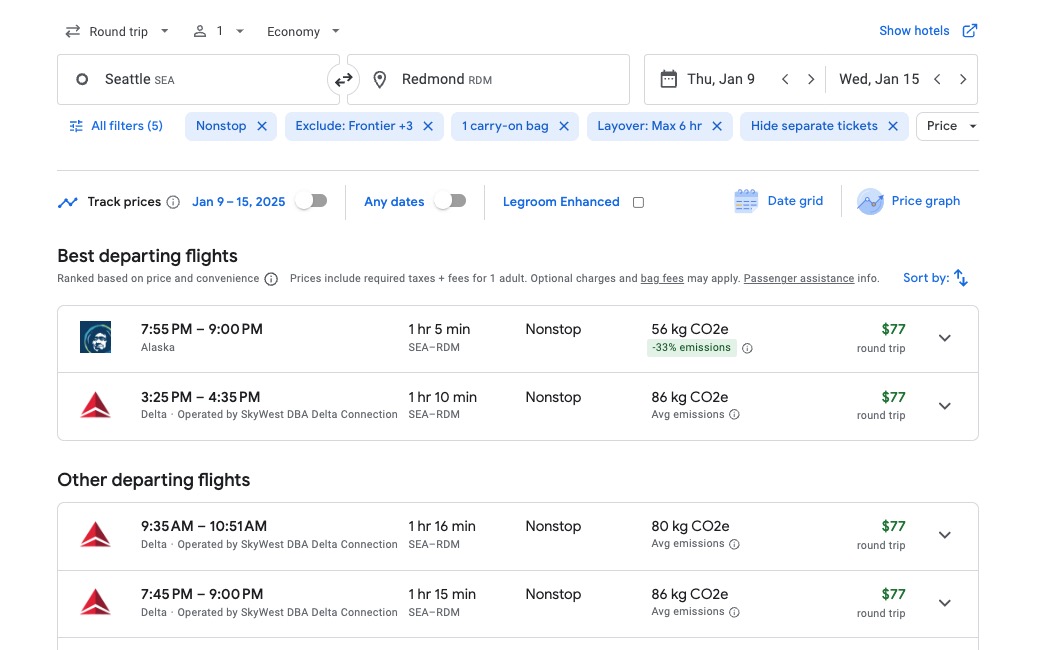Open the Round trip dropdown
This screenshot has width=1048, height=650.
coord(116,31)
